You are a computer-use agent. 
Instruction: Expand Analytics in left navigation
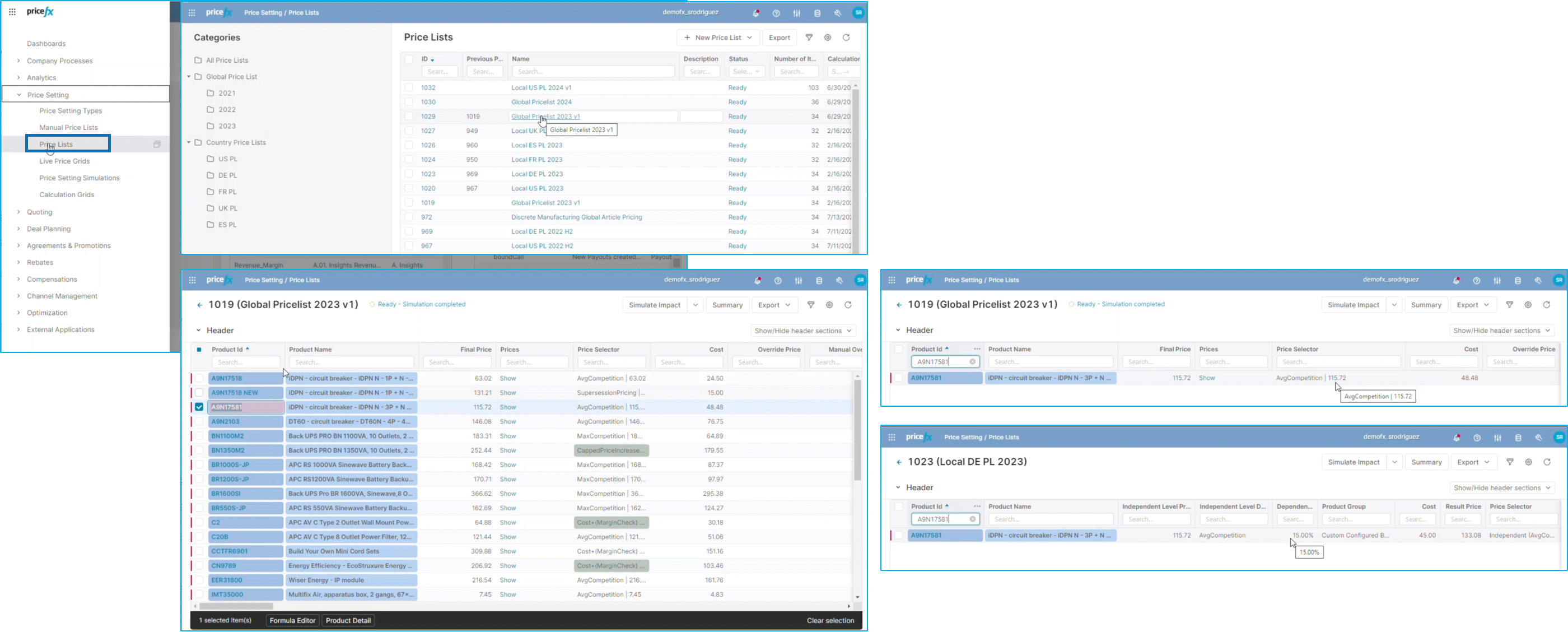(x=18, y=78)
